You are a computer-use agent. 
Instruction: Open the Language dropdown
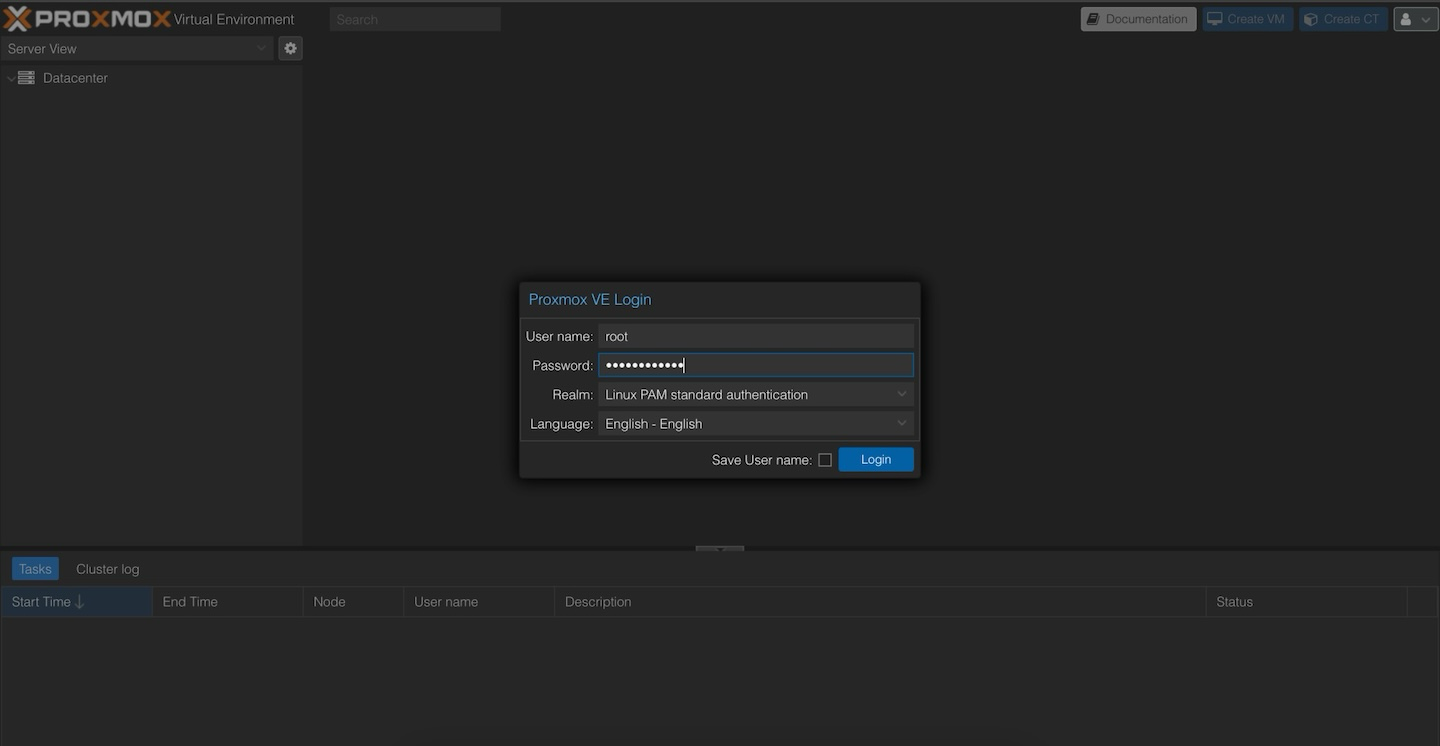click(x=901, y=423)
